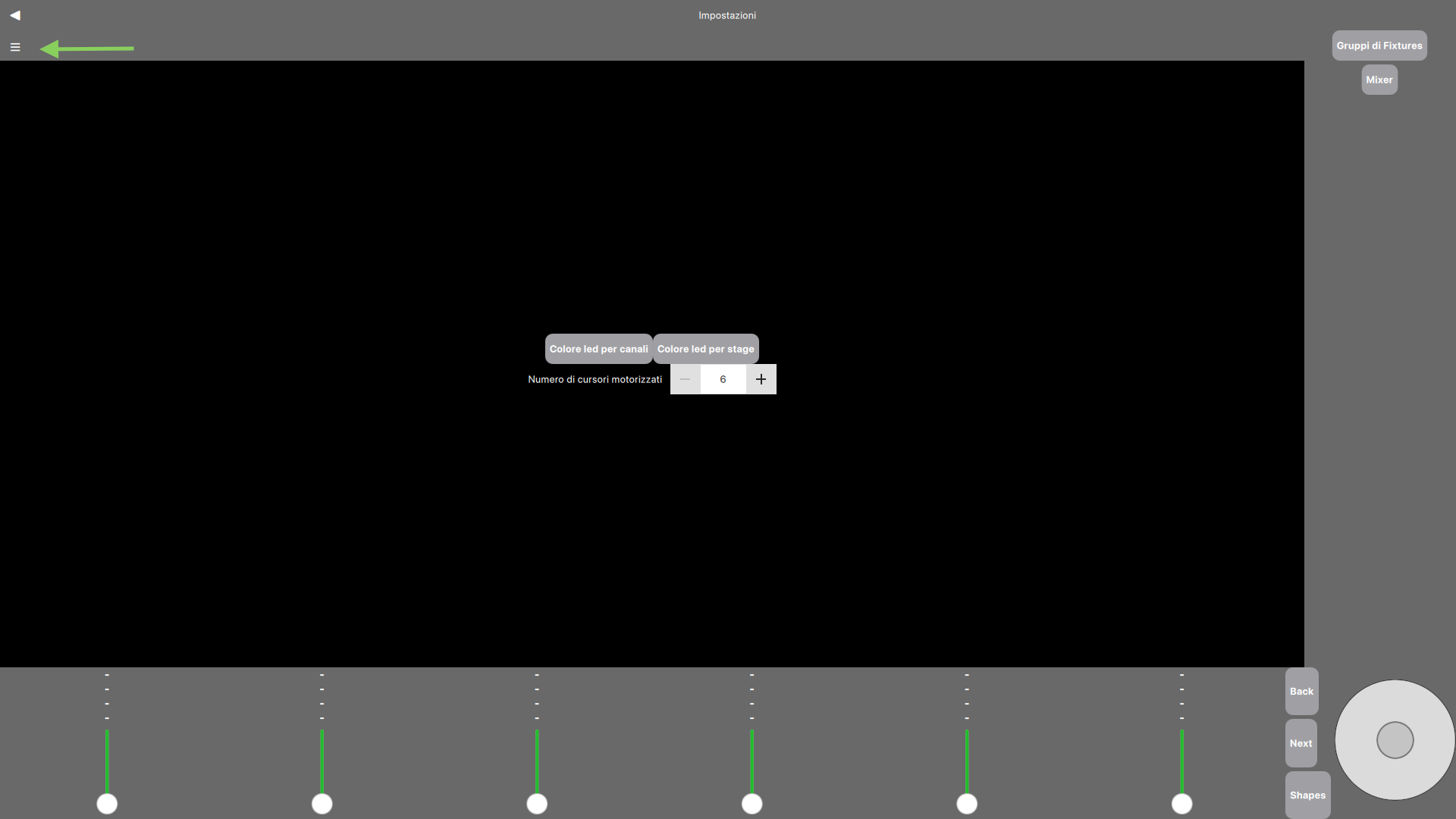Click the Back button on sidebar

click(x=1301, y=691)
